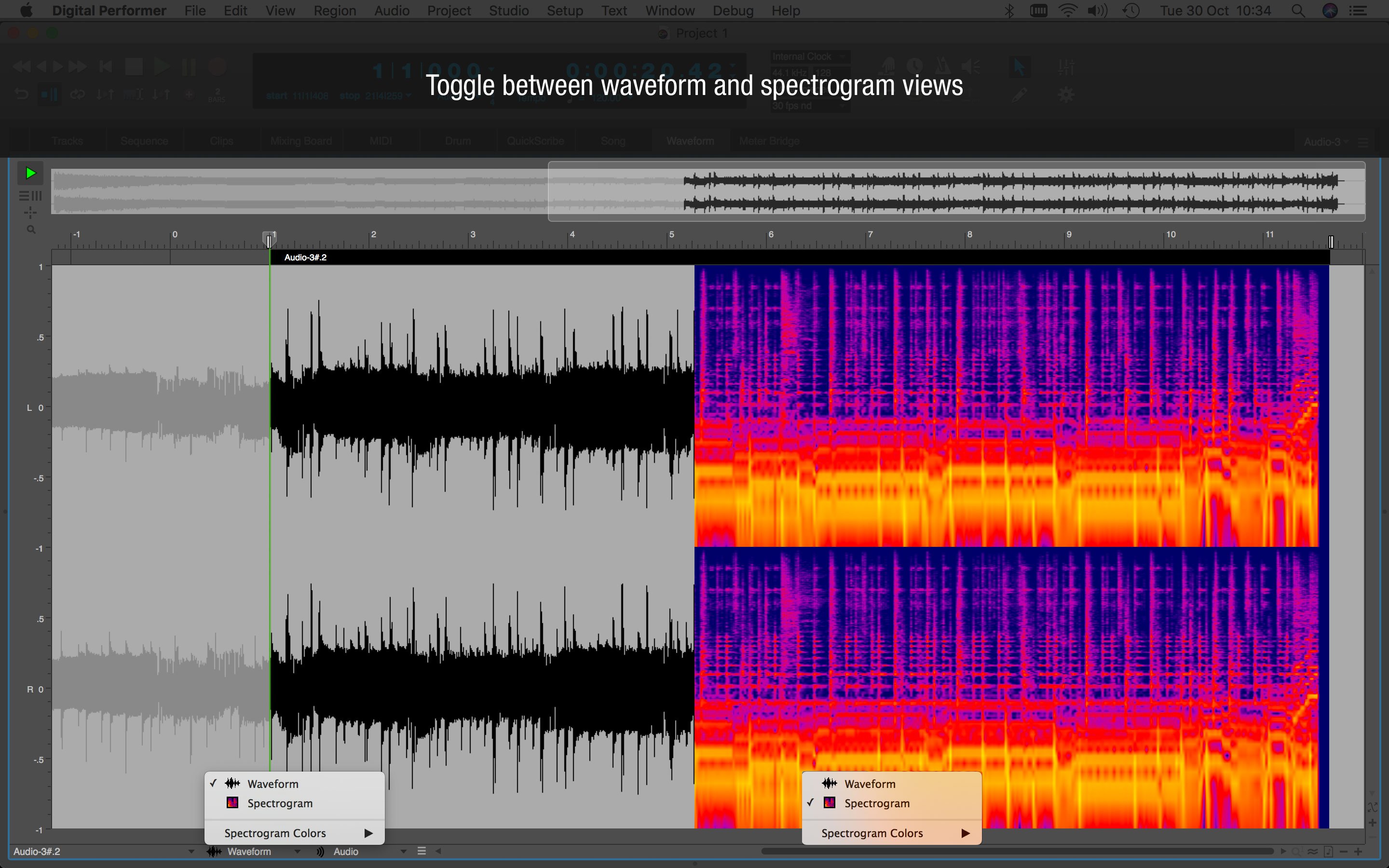Viewport: 1389px width, 868px height.
Task: Click the Audio-3#.2 soundbite title bar
Action: coord(305,257)
